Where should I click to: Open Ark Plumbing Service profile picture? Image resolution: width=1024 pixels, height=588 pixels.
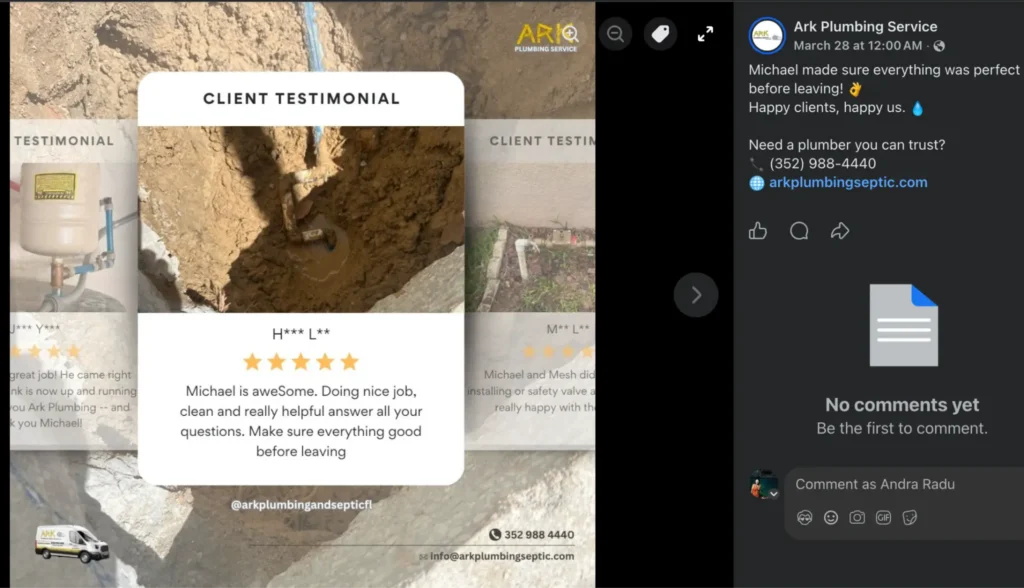pyautogui.click(x=767, y=35)
